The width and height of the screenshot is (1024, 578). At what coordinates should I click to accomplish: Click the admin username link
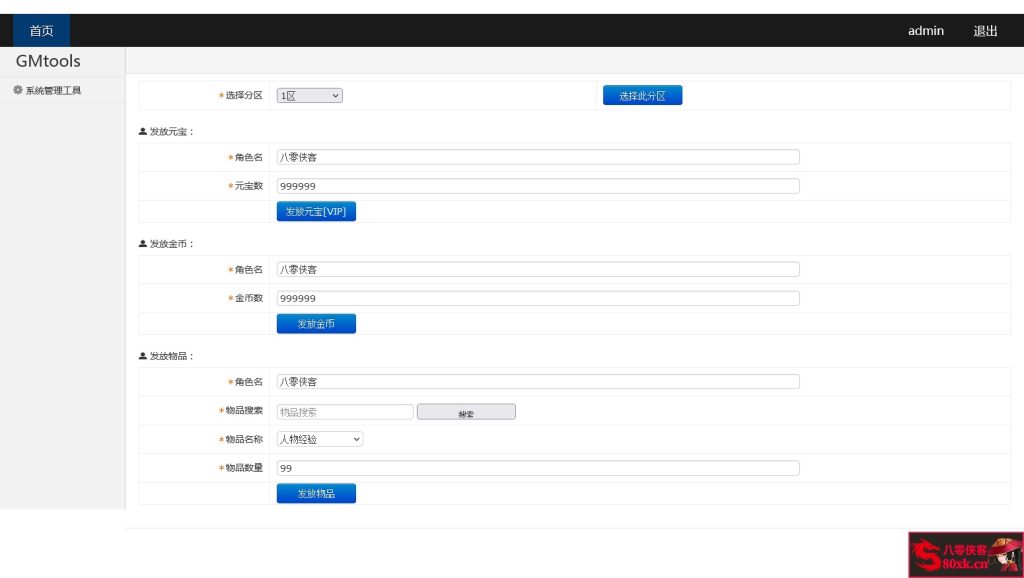coord(925,31)
